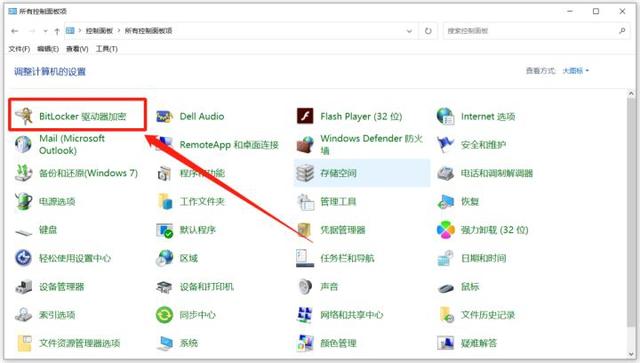Open recent locations dropdown arrow

pos(45,31)
